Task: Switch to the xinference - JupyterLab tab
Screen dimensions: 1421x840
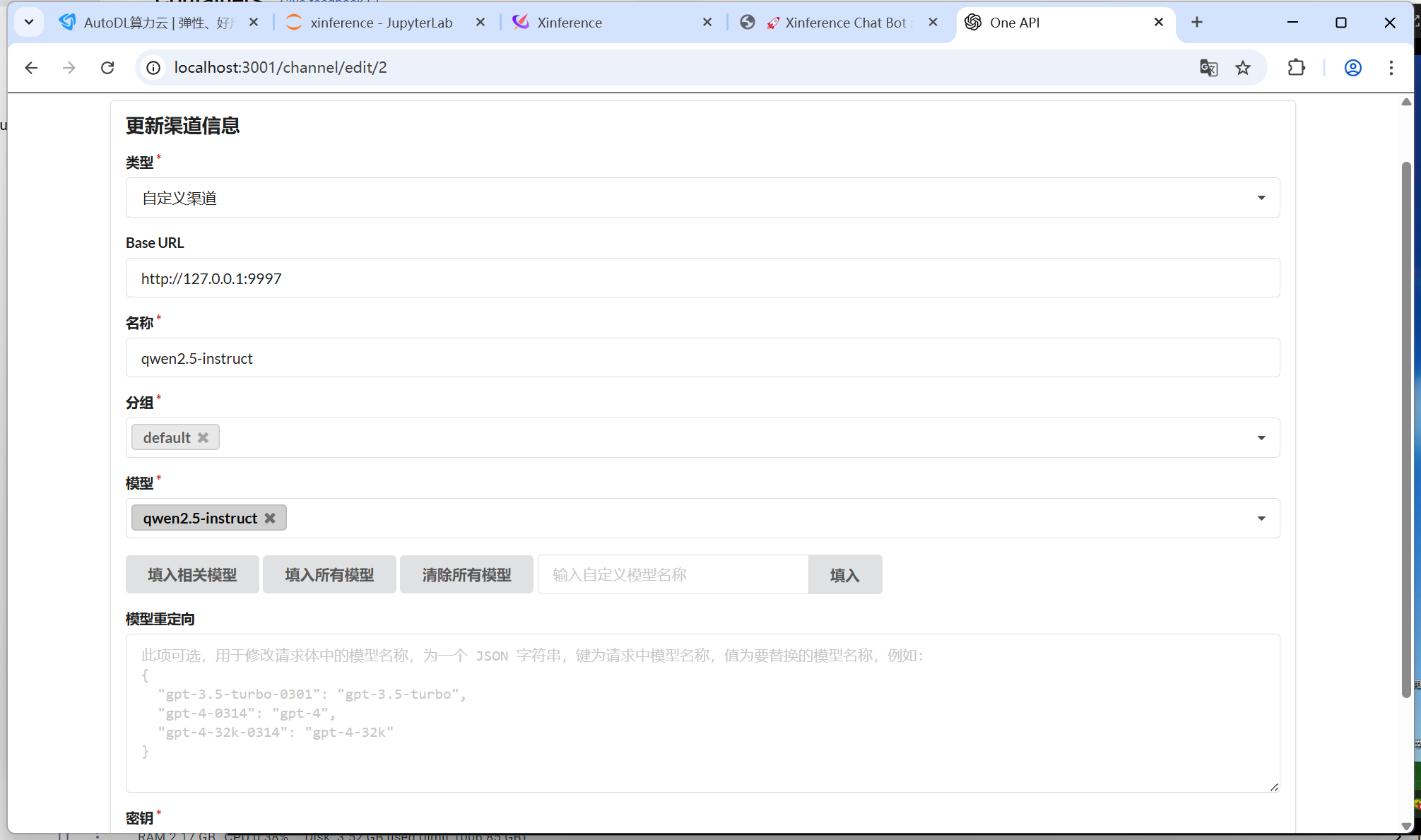Action: (381, 23)
